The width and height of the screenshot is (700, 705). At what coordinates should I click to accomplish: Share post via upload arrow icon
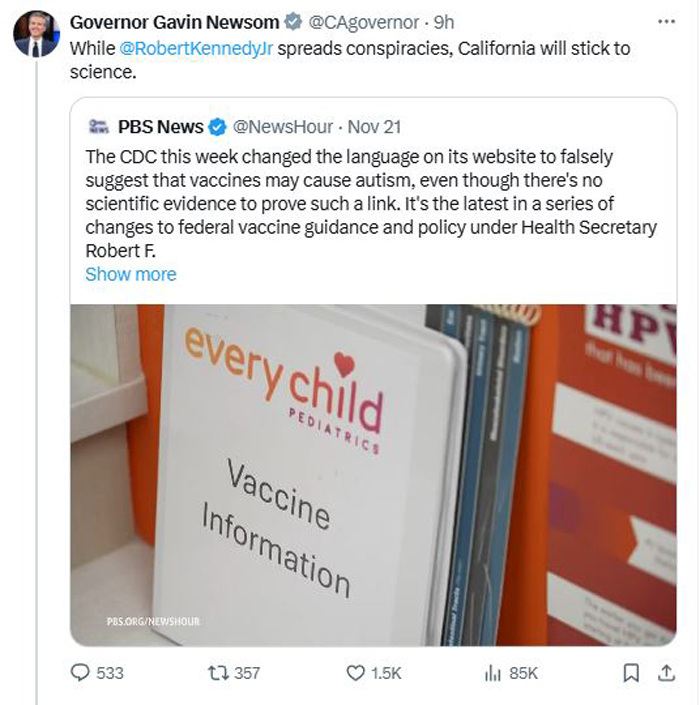click(x=662, y=673)
